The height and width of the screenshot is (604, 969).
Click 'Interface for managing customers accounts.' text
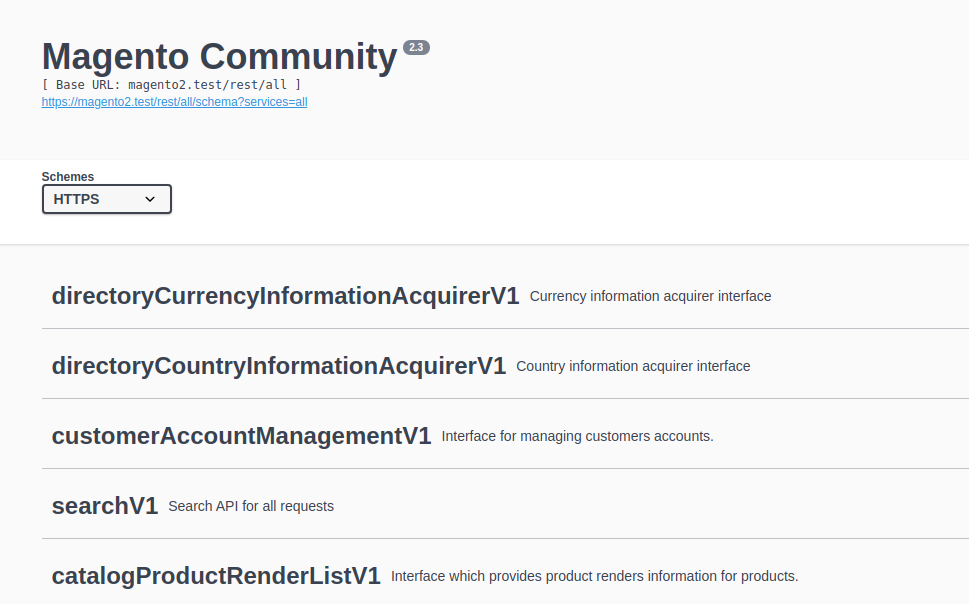tap(577, 436)
